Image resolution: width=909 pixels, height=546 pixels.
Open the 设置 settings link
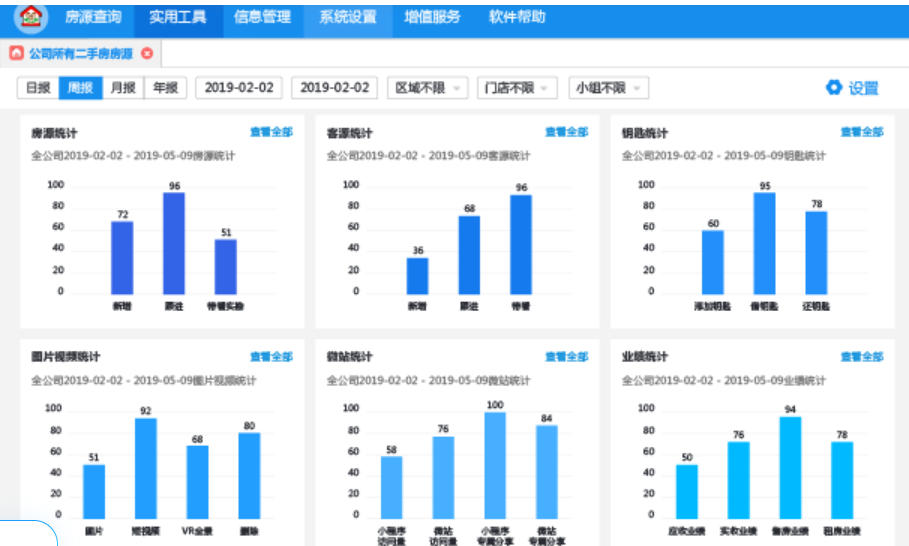[864, 88]
